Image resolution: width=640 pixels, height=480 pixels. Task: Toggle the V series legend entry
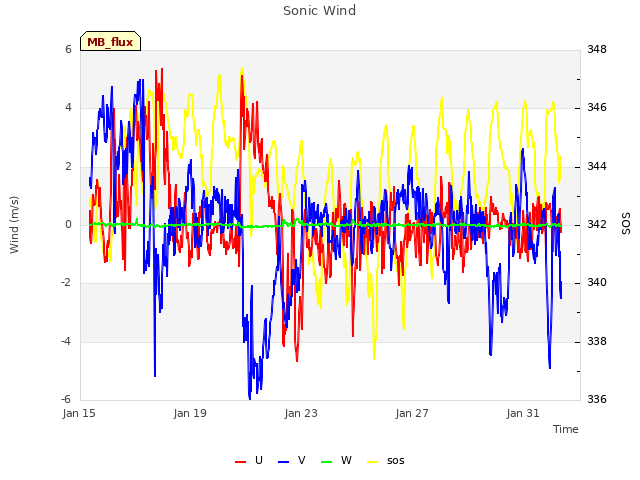pos(292,461)
